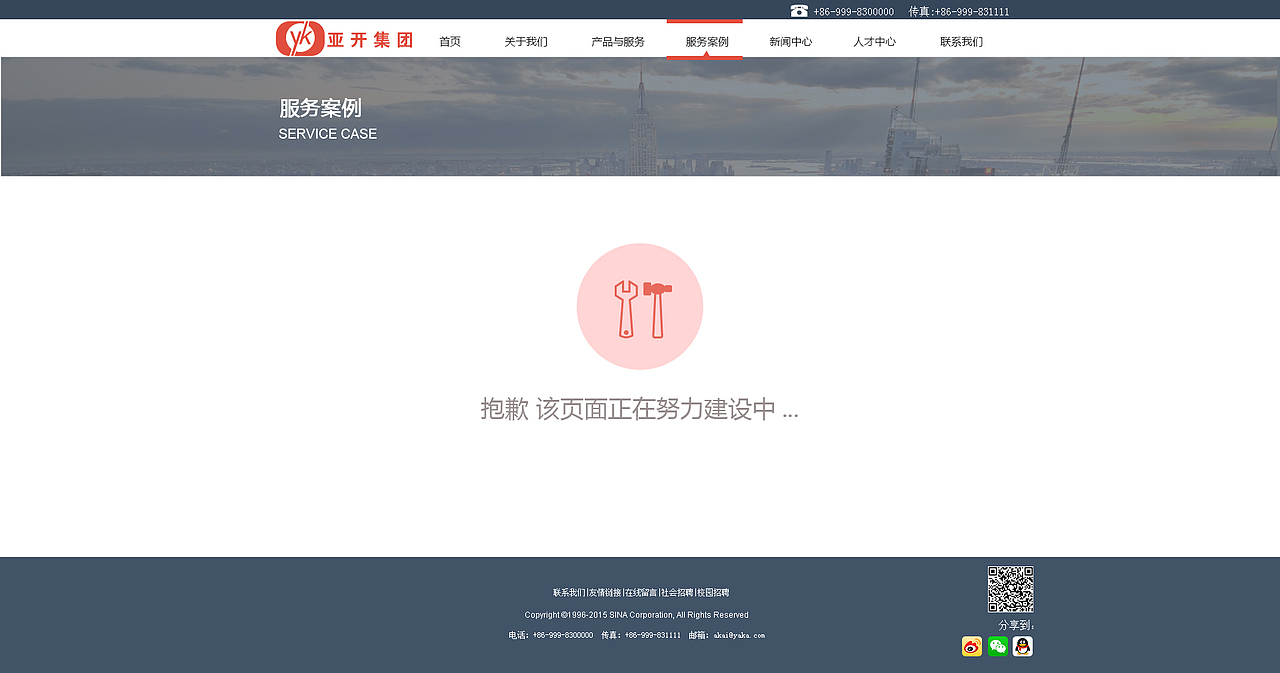Click the QQ share icon
The width and height of the screenshot is (1280, 673).
[x=1021, y=646]
